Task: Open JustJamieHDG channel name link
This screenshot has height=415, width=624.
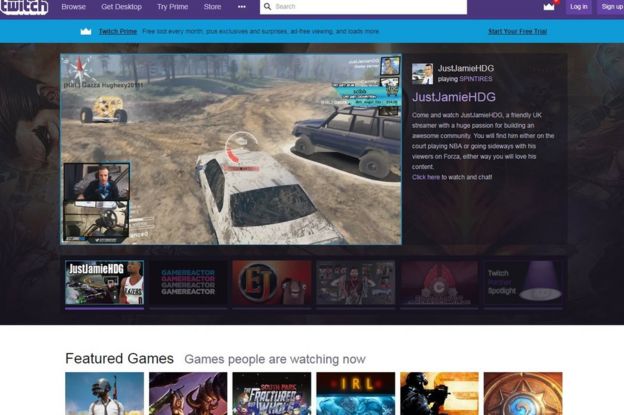Action: (466, 68)
